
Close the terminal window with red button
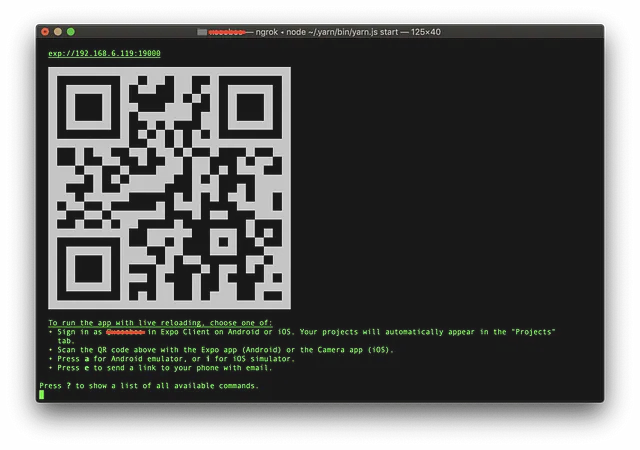point(45,32)
